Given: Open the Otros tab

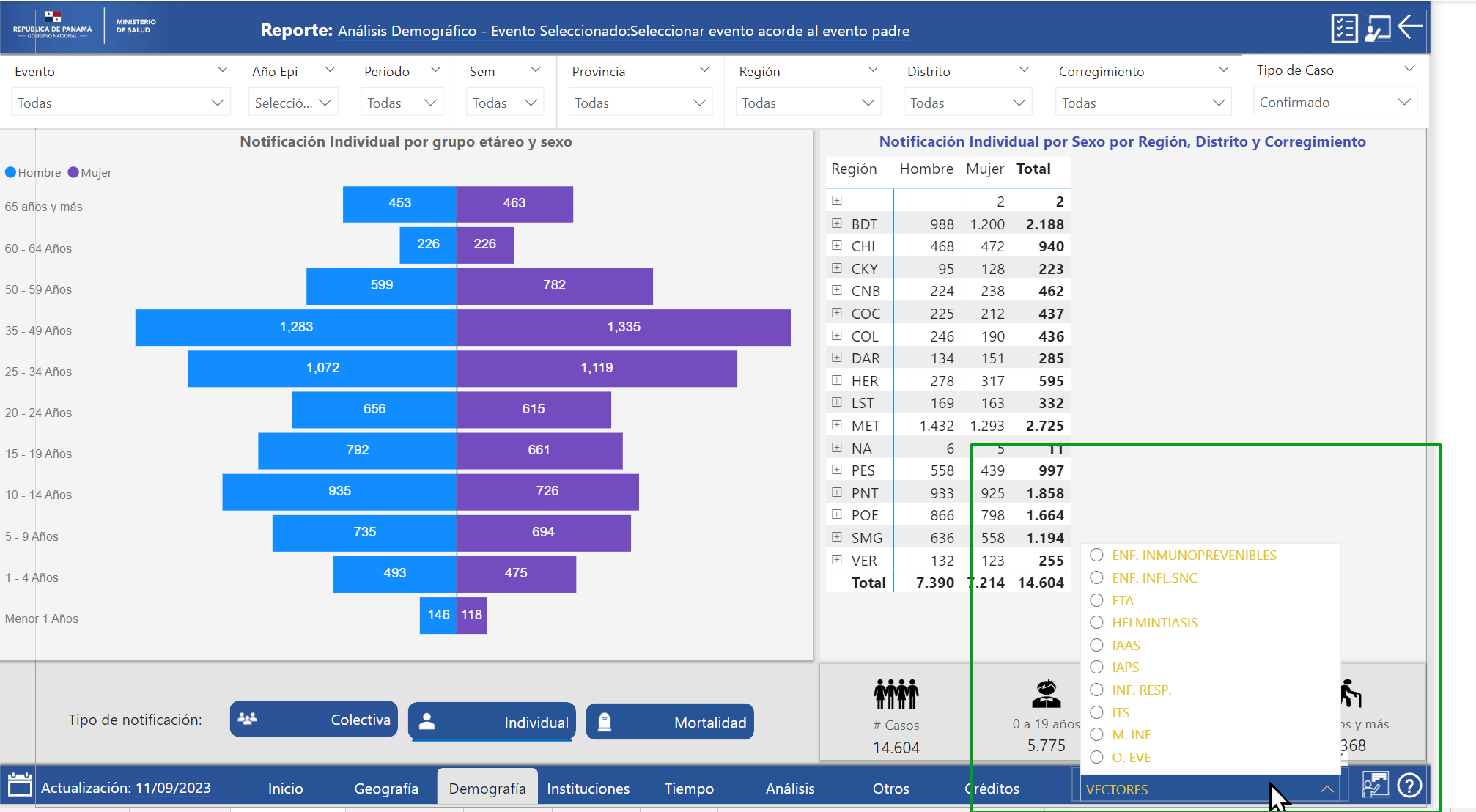Looking at the screenshot, I should coord(891,789).
